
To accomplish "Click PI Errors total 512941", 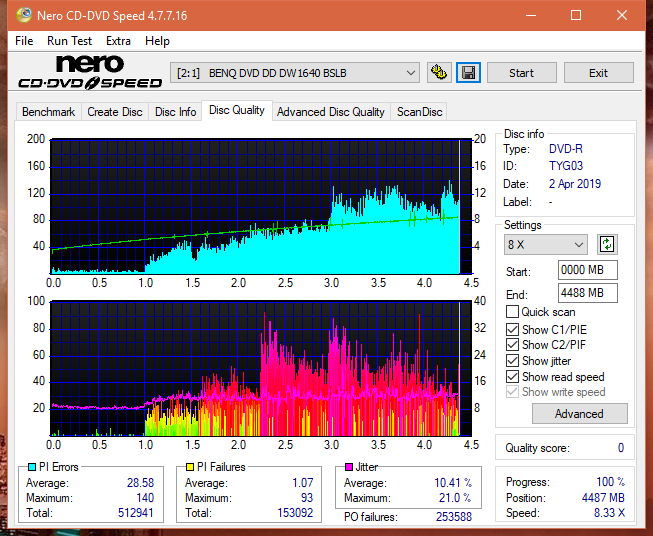I will pyautogui.click(x=136, y=513).
